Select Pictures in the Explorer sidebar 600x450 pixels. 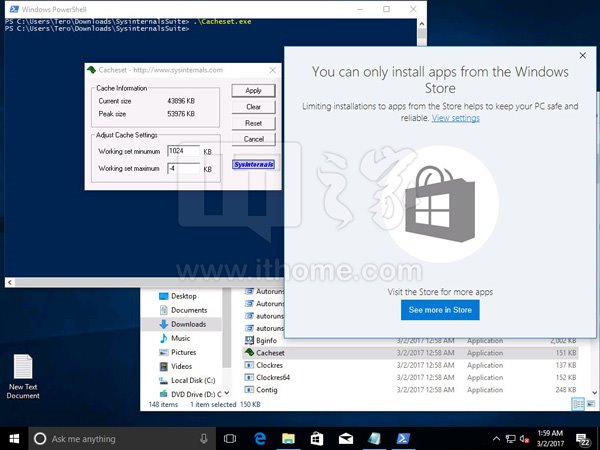click(x=183, y=352)
